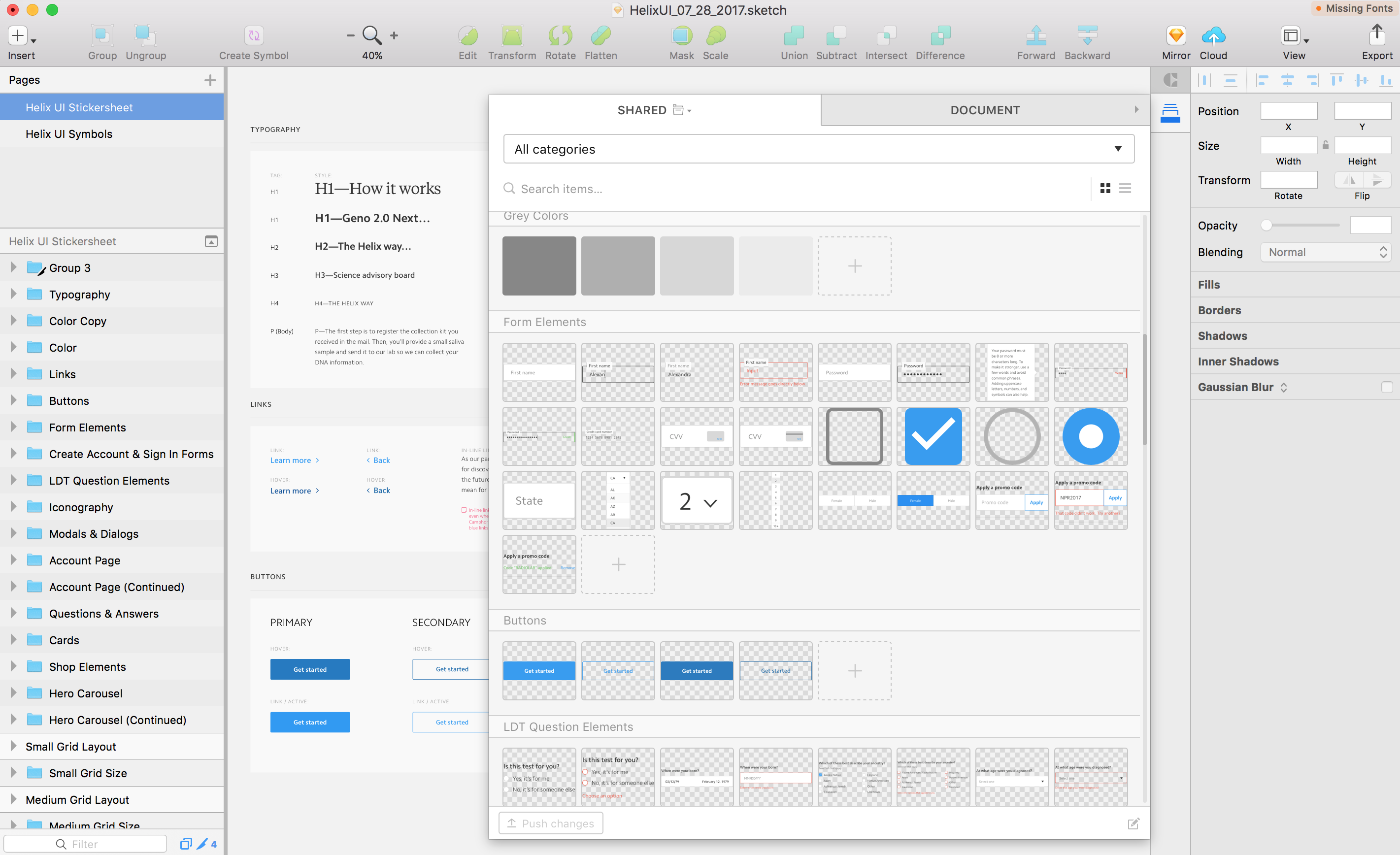Click the Mask icon
The height and width of the screenshot is (855, 1400).
[681, 36]
